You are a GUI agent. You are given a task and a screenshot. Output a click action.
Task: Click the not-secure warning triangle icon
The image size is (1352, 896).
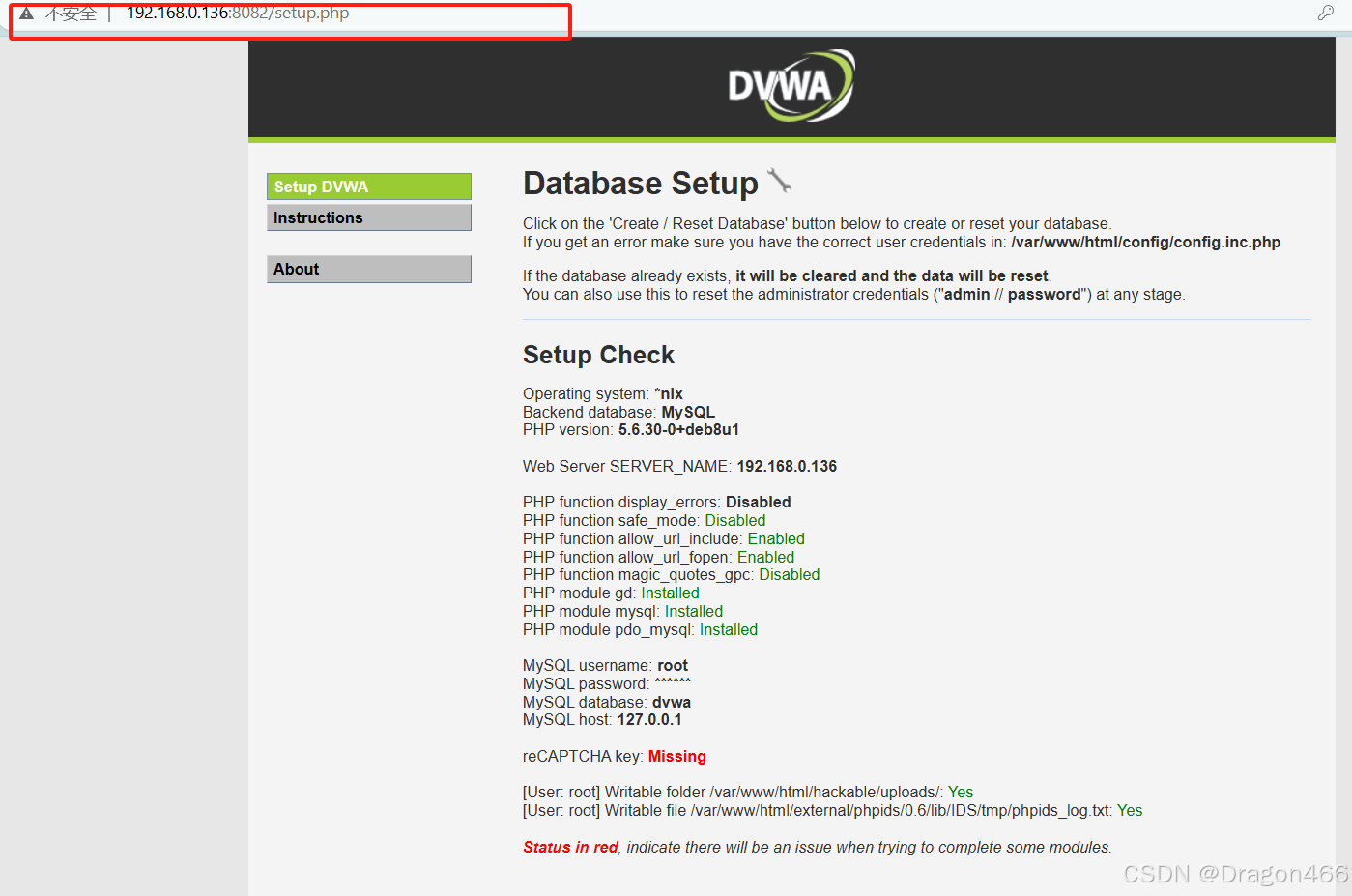point(26,13)
